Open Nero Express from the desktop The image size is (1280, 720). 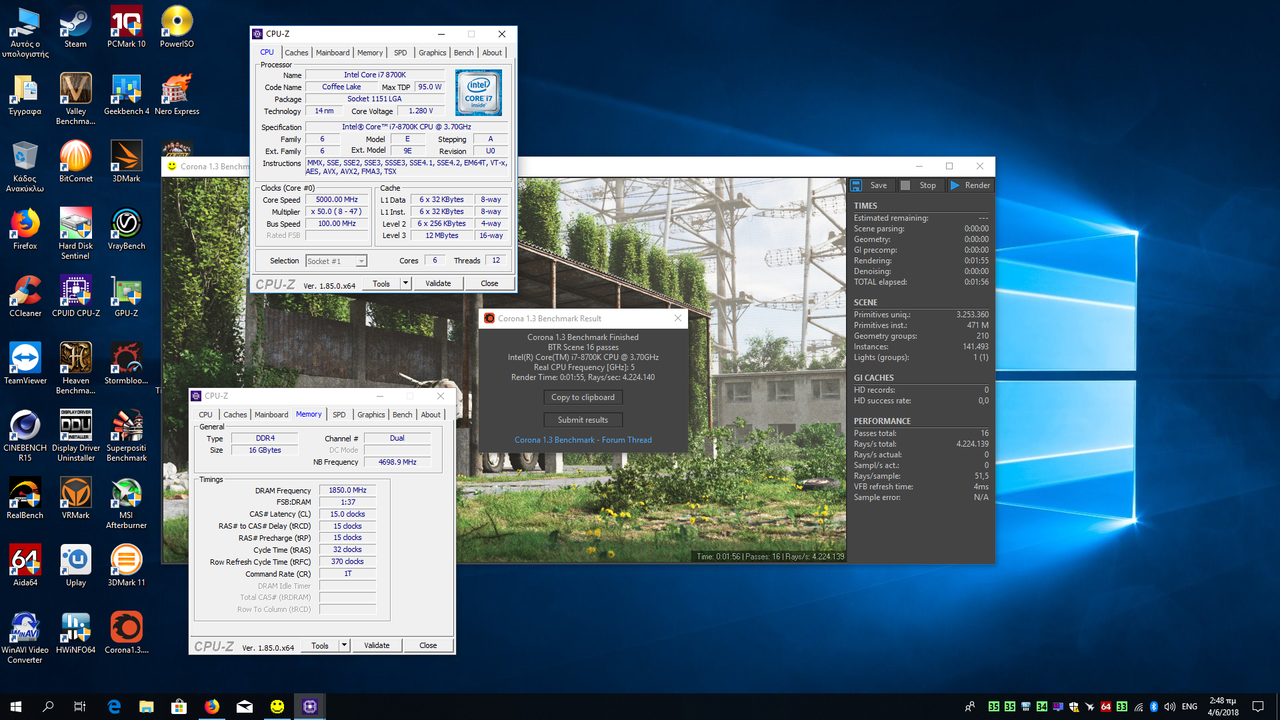(x=177, y=94)
